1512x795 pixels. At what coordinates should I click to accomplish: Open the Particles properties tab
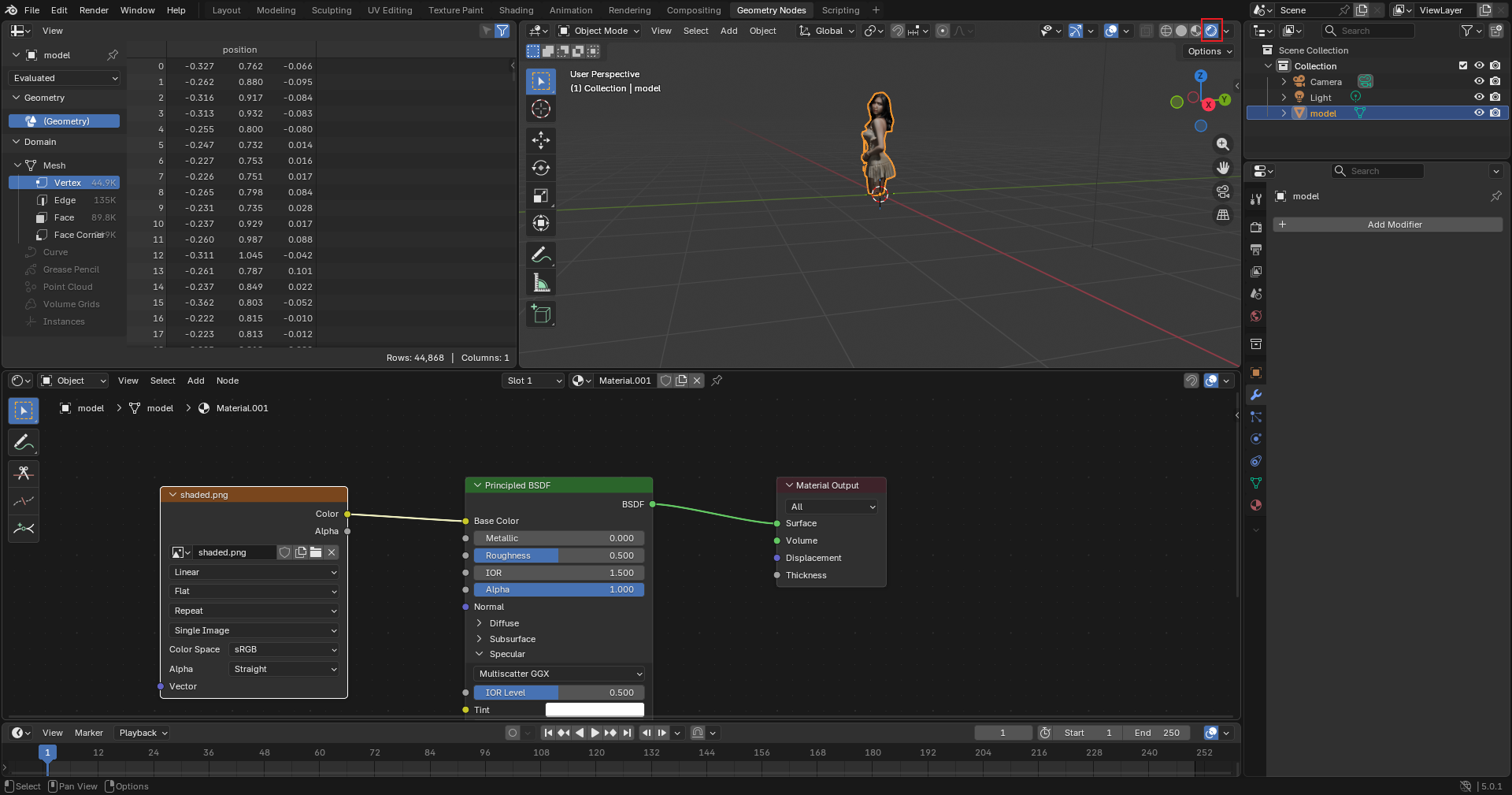[1256, 417]
